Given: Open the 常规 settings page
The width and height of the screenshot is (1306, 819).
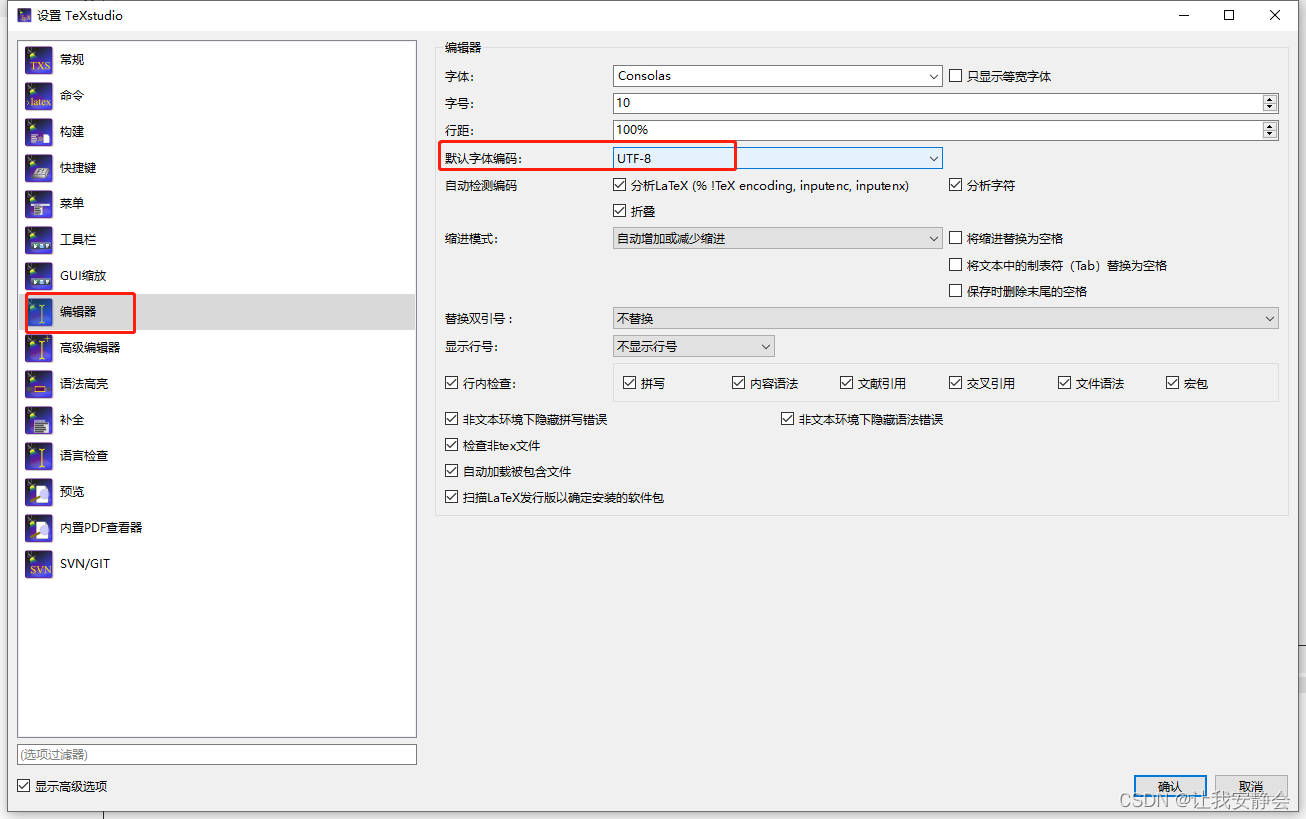Looking at the screenshot, I should (x=217, y=60).
